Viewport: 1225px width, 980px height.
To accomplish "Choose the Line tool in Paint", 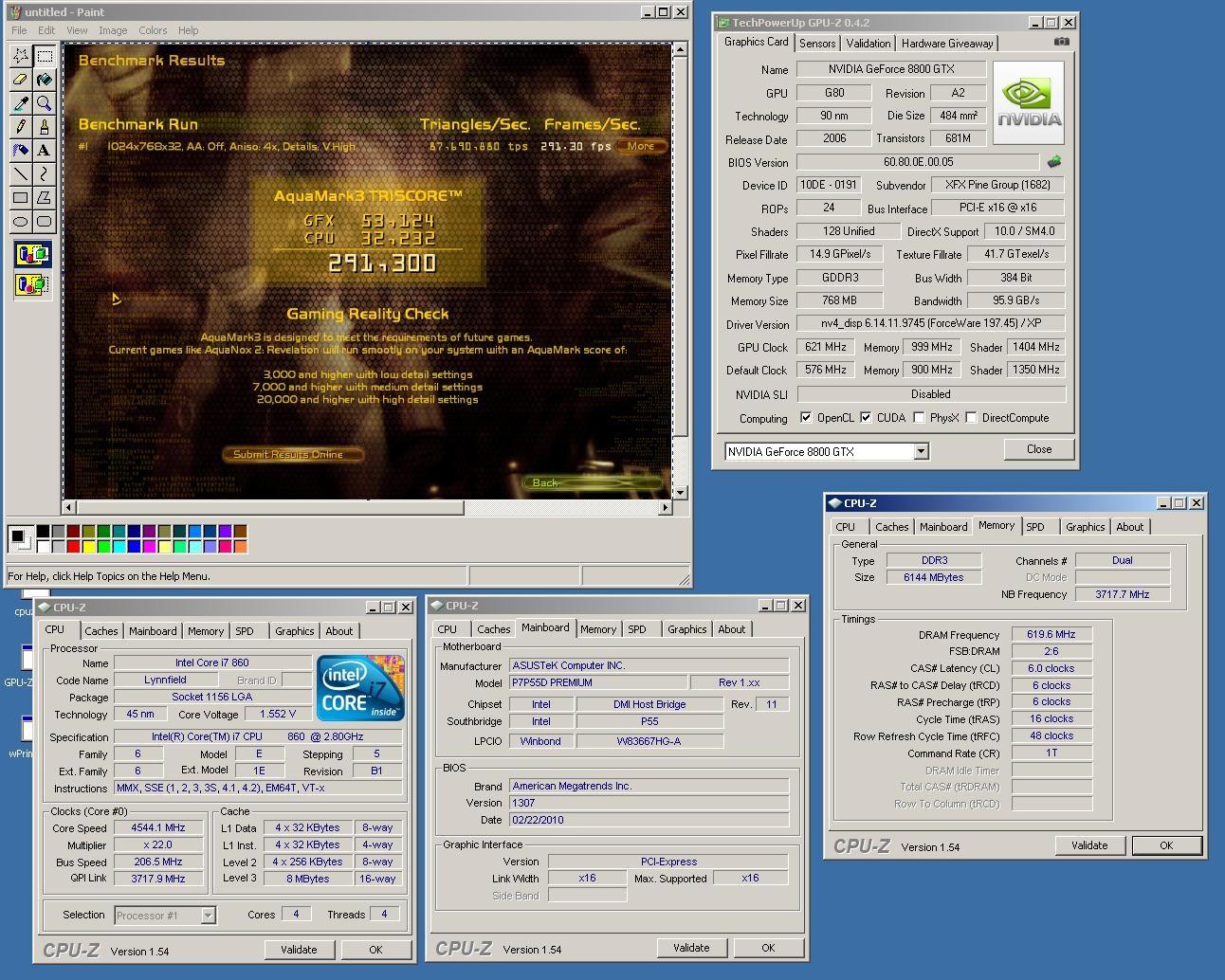I will [x=20, y=174].
